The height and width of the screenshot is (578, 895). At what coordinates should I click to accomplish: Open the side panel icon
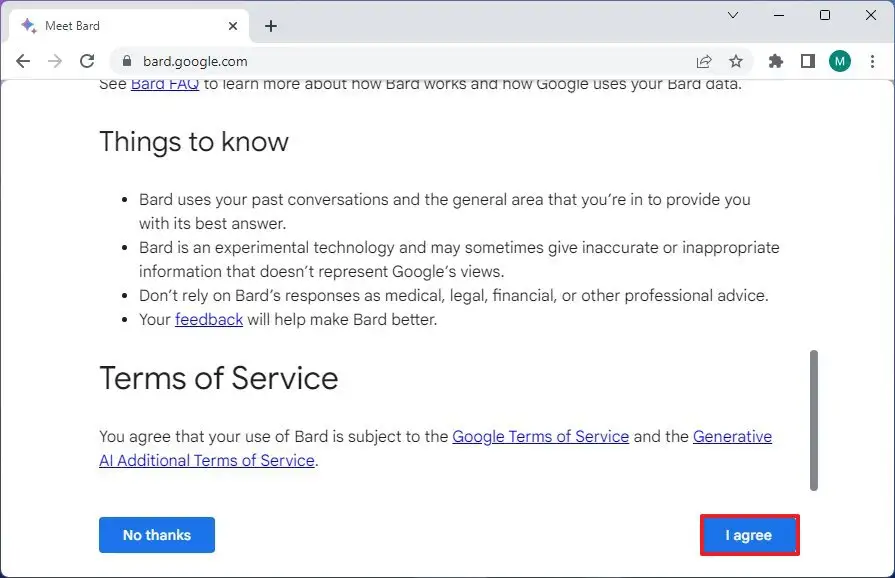pos(808,60)
